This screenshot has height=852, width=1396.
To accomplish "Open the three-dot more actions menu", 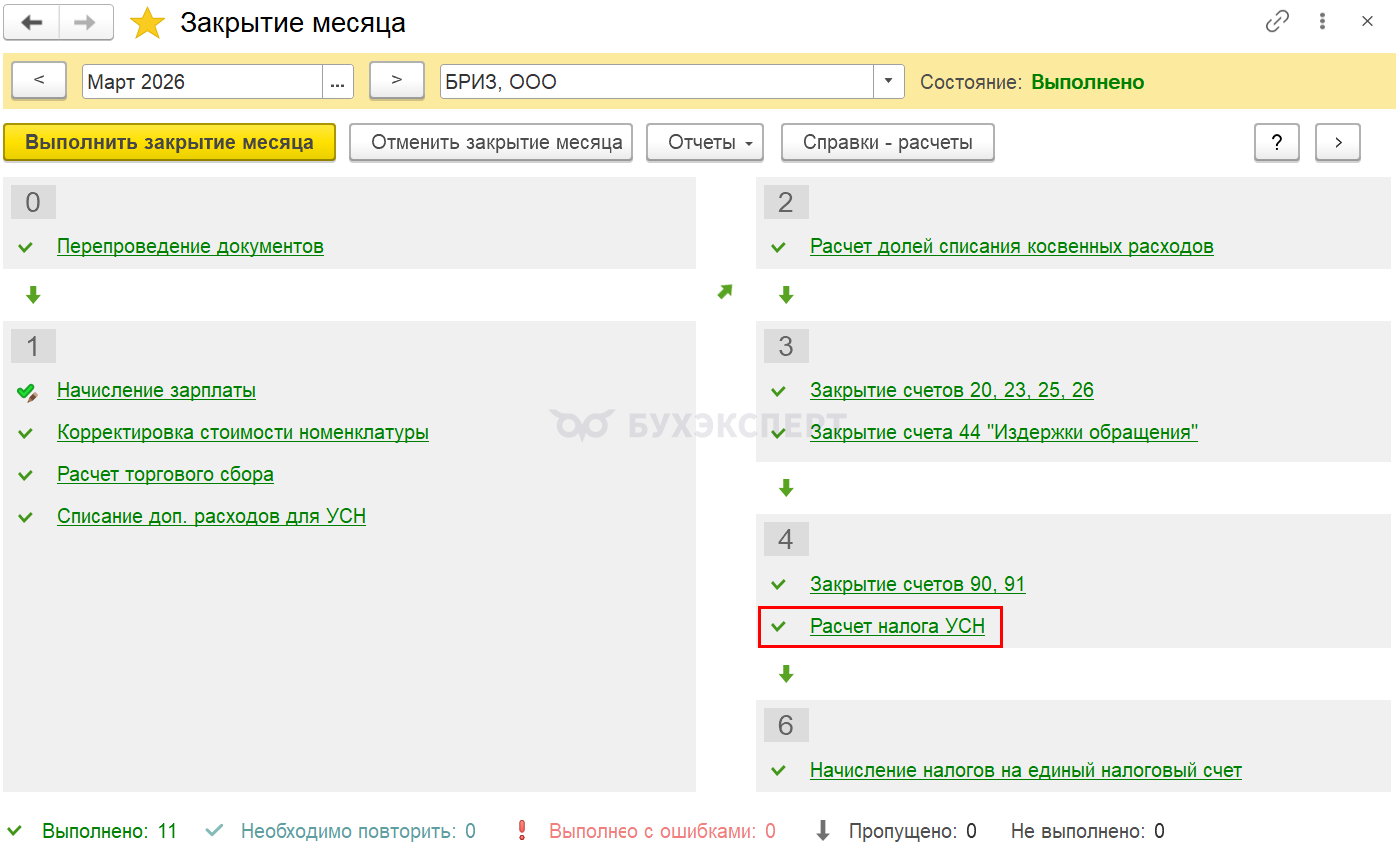I will 1322,22.
